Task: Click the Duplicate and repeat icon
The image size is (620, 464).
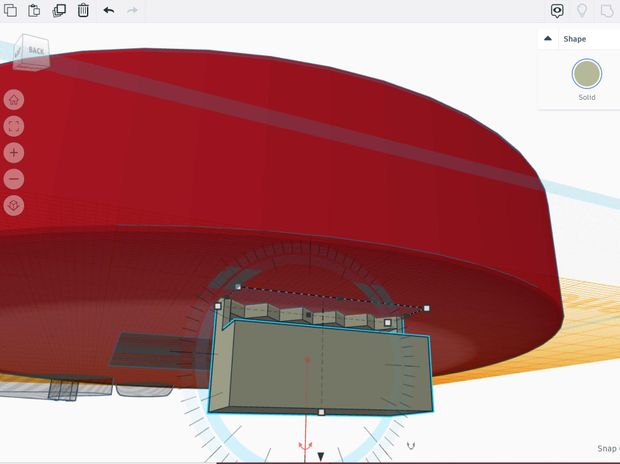Action: (59, 10)
